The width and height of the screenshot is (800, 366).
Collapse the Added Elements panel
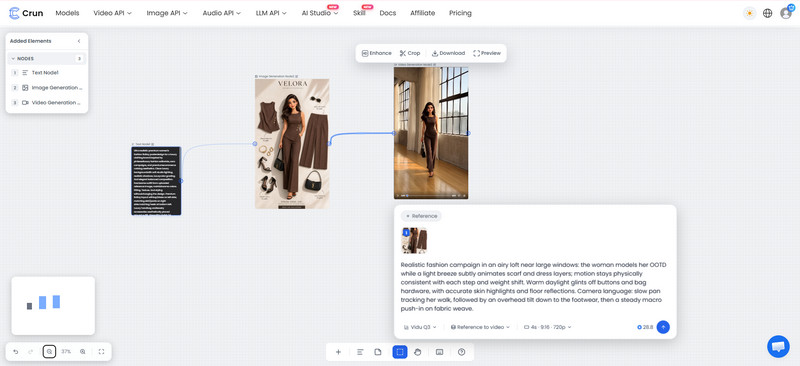coord(79,41)
